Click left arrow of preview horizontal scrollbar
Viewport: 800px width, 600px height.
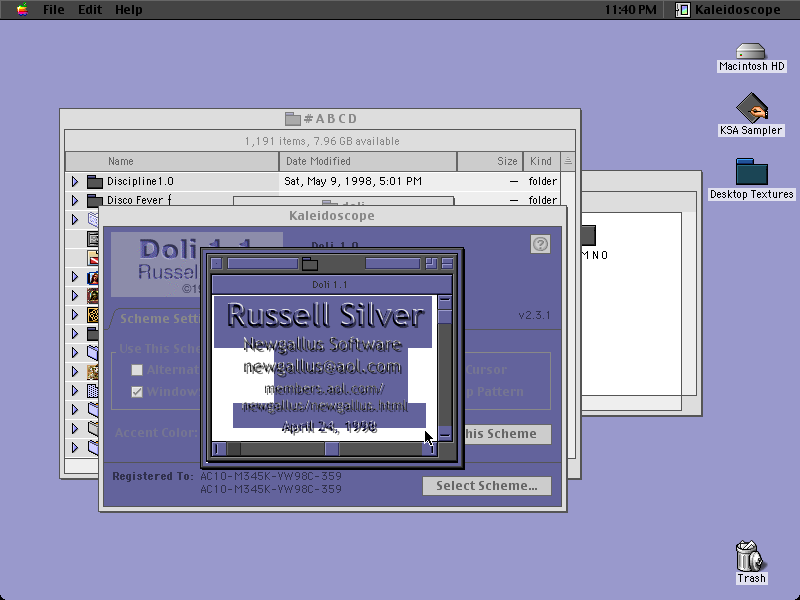[x=219, y=449]
